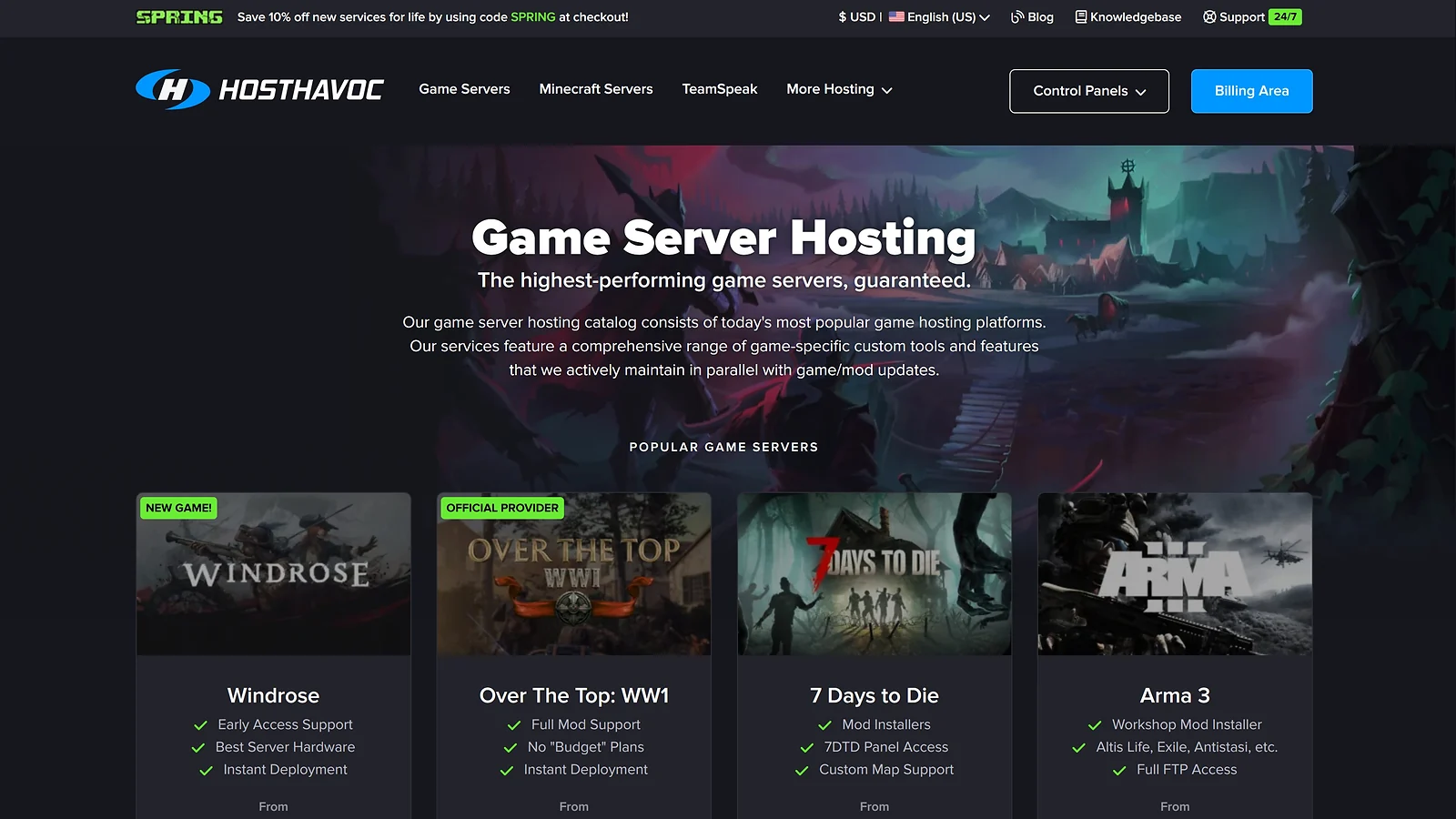The width and height of the screenshot is (1456, 819).
Task: Click the US flag icon
Action: [x=896, y=16]
